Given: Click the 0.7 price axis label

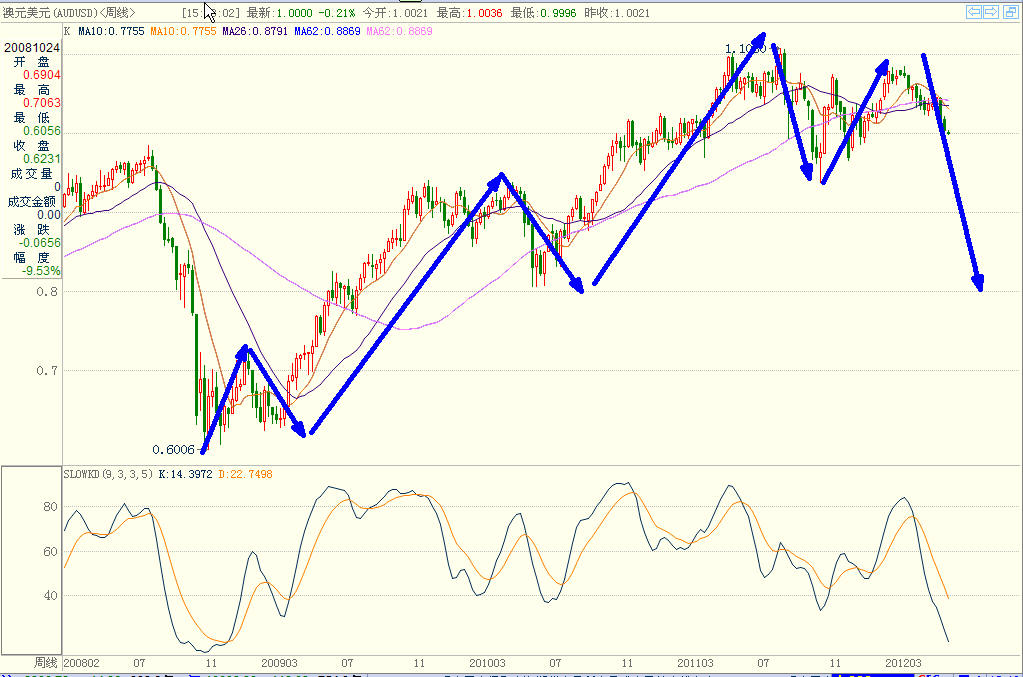Looking at the screenshot, I should [47, 371].
